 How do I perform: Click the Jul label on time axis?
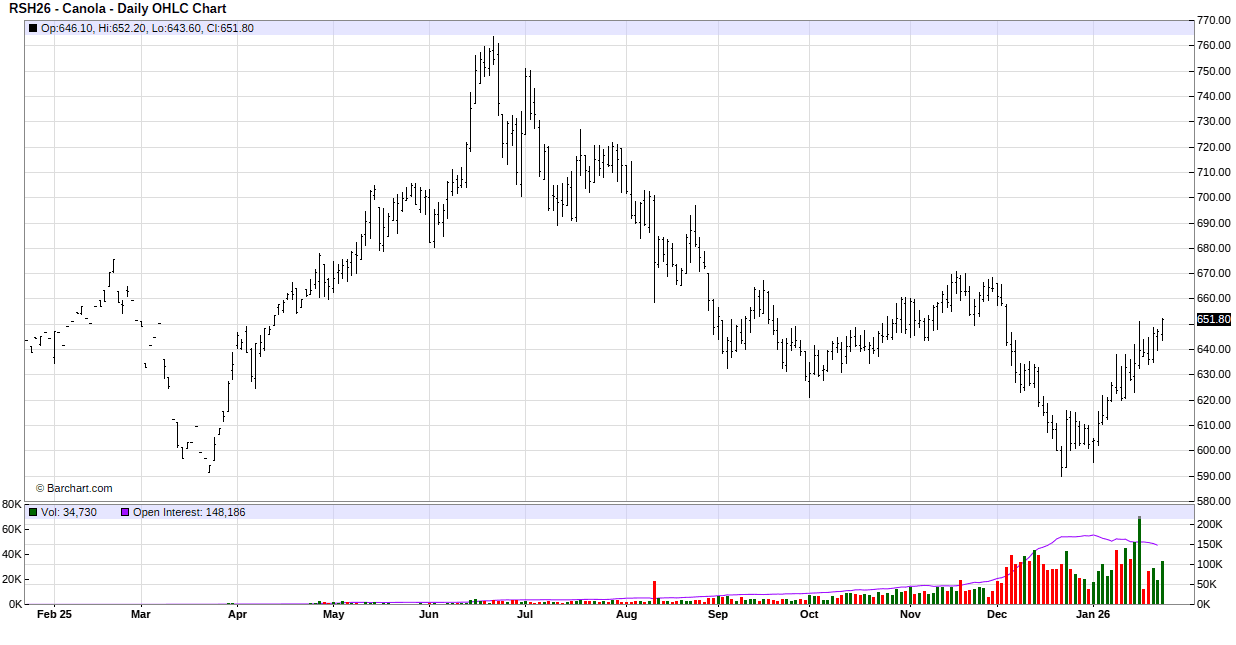(x=524, y=615)
